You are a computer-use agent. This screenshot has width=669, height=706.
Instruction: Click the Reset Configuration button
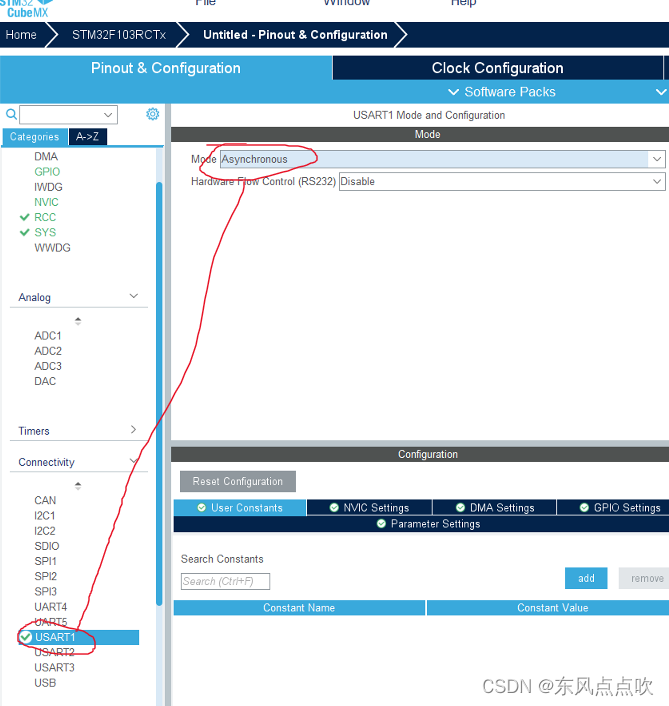pyautogui.click(x=238, y=481)
